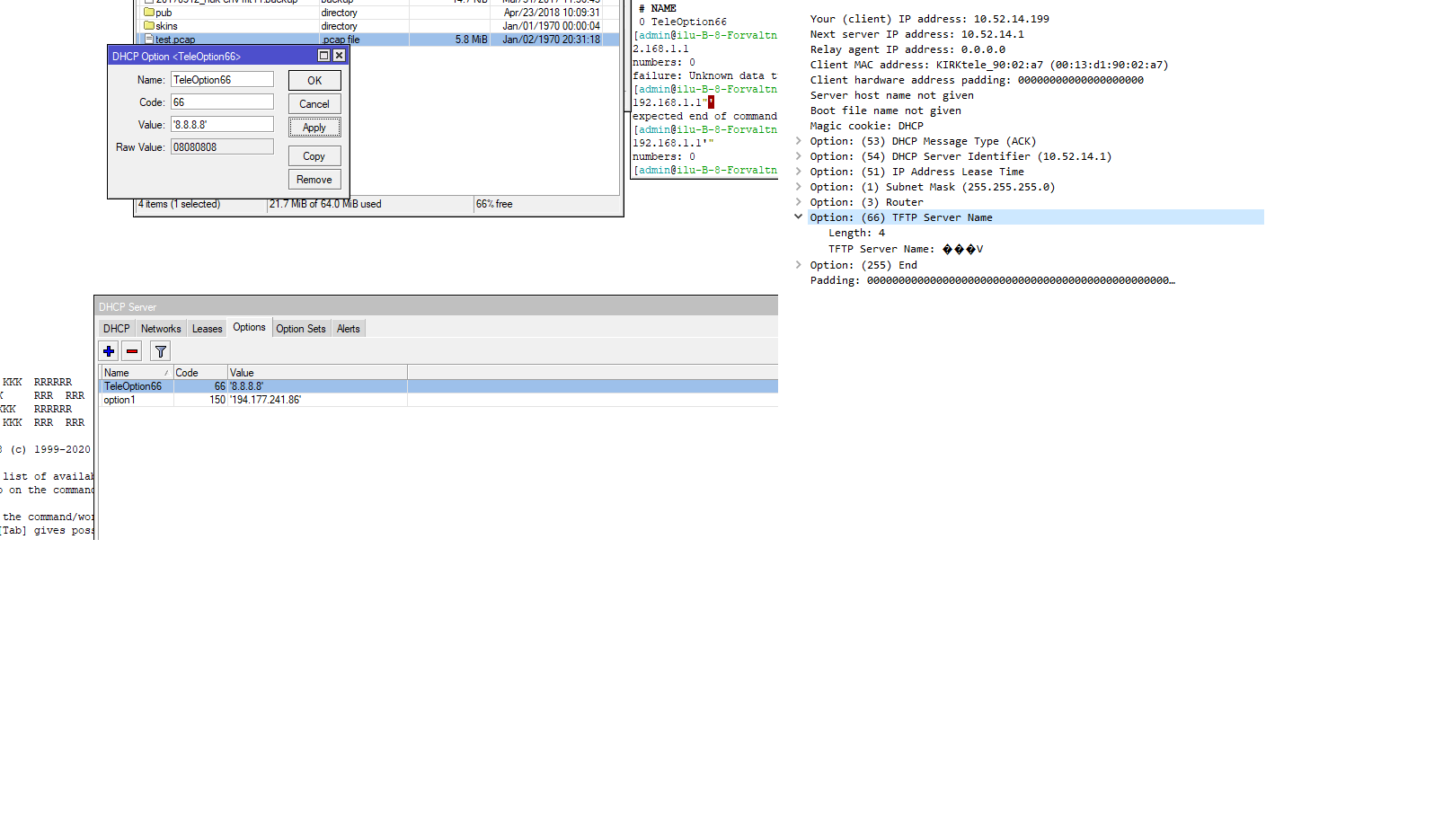Viewport: 1443px width, 840px height.
Task: Add a new DHCP option with plus icon
Action: tap(109, 351)
